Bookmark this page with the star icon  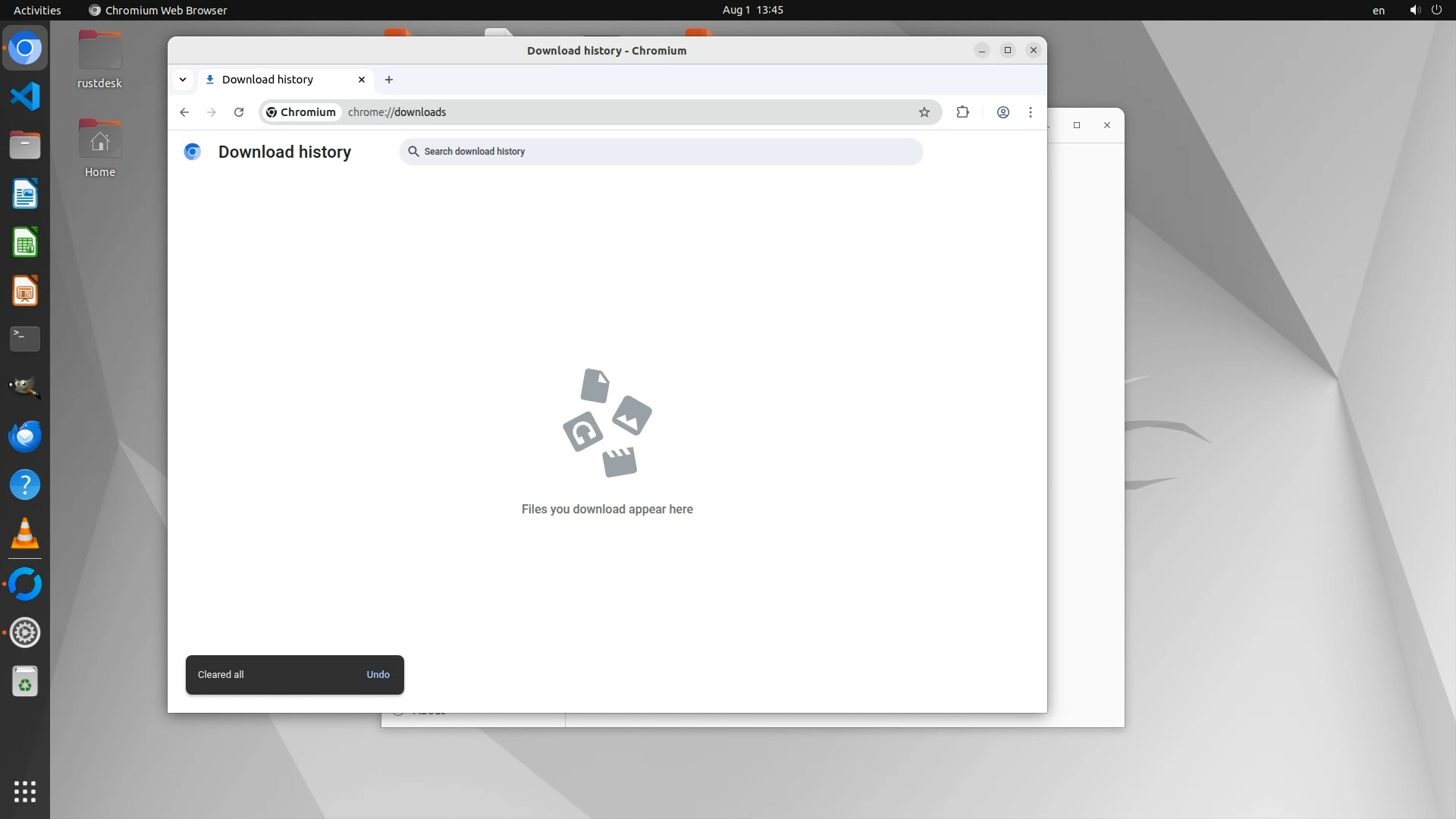[x=924, y=112]
